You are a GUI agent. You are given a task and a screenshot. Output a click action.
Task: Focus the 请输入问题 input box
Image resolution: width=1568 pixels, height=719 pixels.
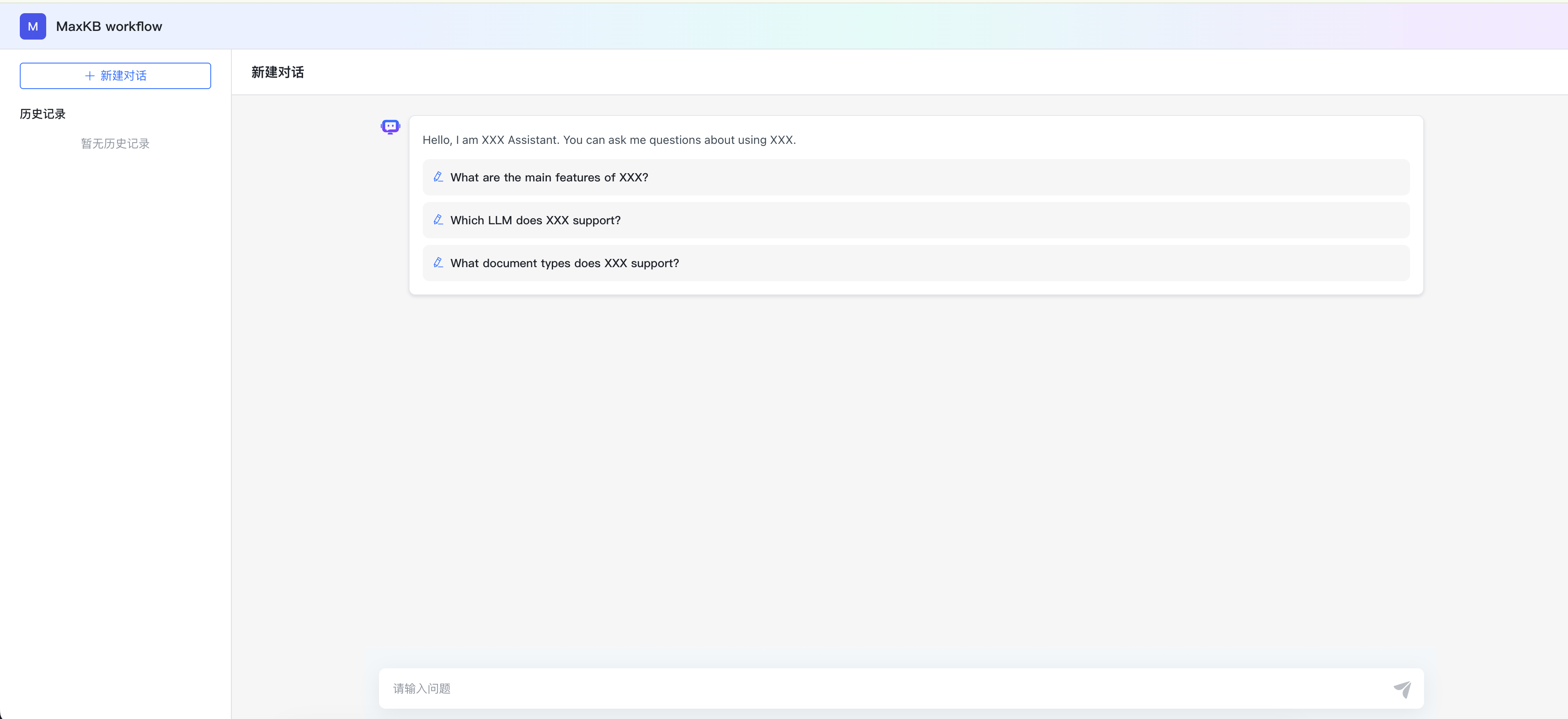click(x=883, y=688)
